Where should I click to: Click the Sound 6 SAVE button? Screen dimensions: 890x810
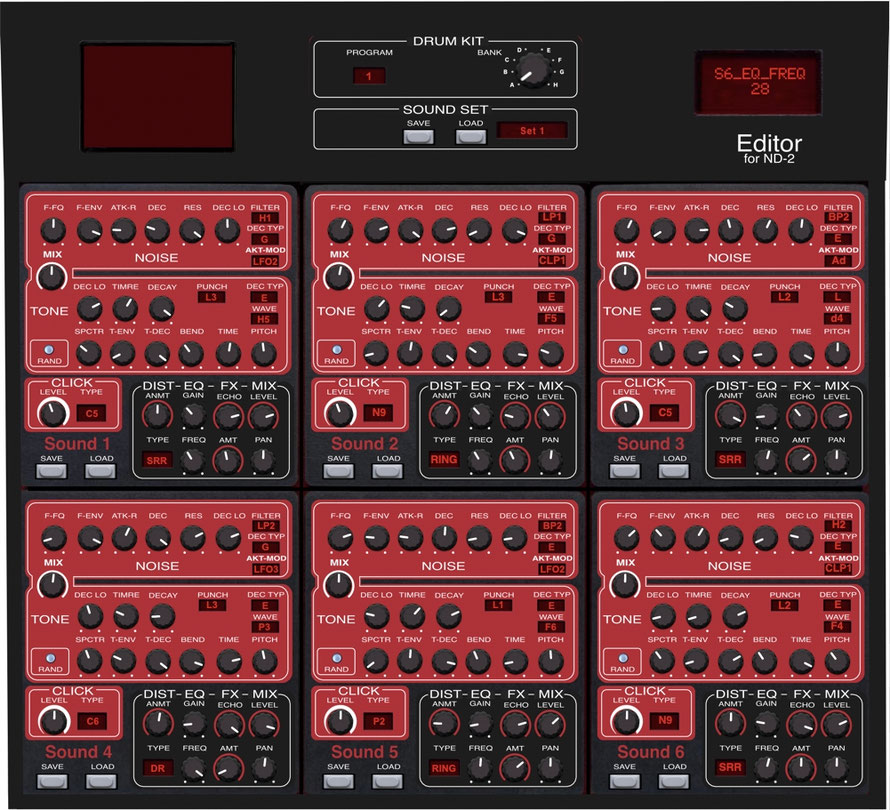624,782
